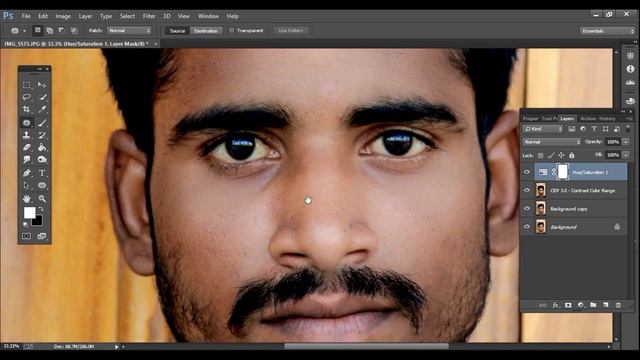The height and width of the screenshot is (360, 640).
Task: Open the Layer menu
Action: [x=85, y=16]
